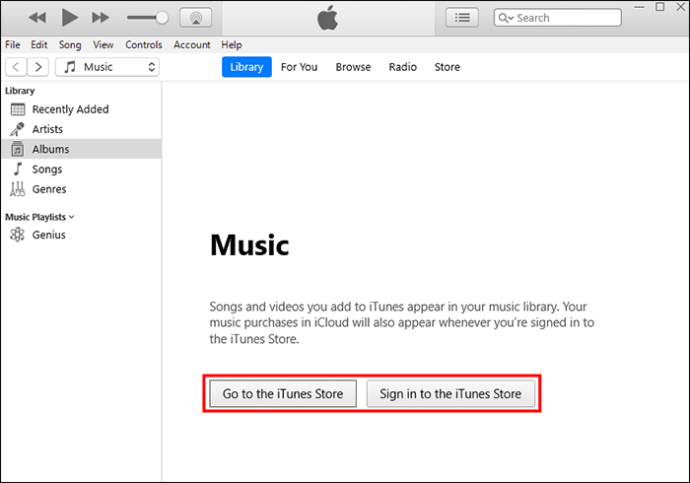690x483 pixels.
Task: Switch to the Radio tab
Action: 403,67
